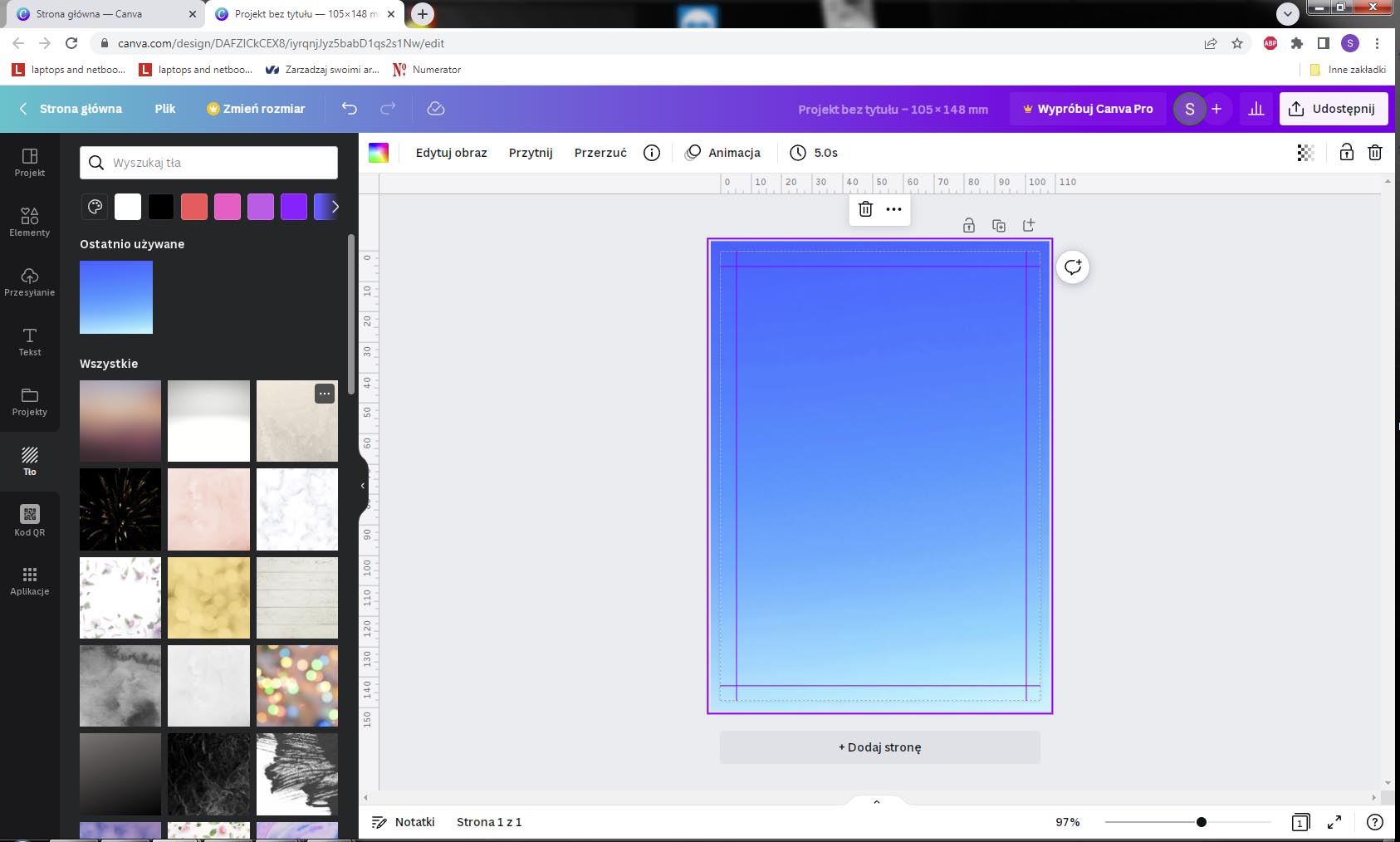Pick the coral red color swatch

click(x=194, y=207)
